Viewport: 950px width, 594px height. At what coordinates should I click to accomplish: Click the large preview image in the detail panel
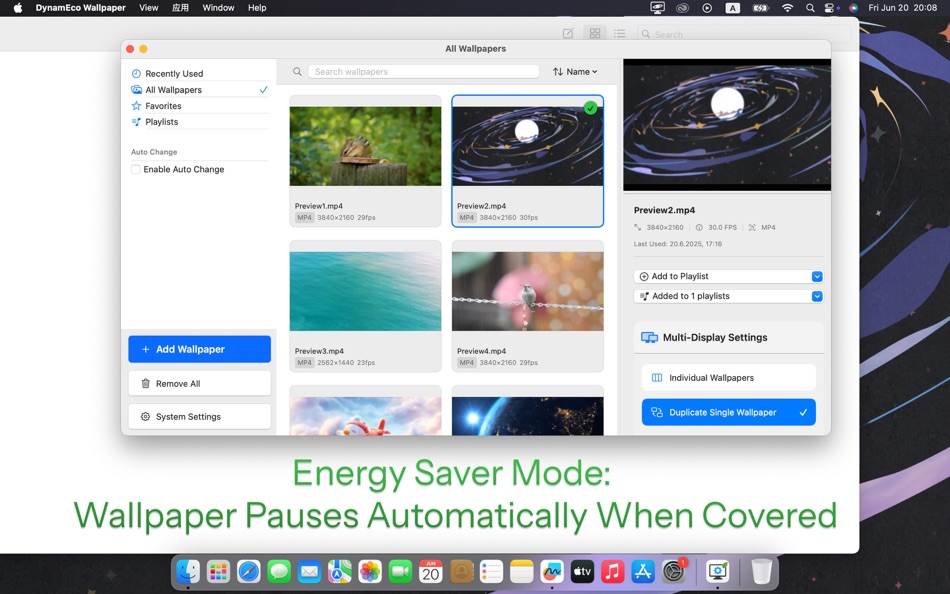coord(727,124)
